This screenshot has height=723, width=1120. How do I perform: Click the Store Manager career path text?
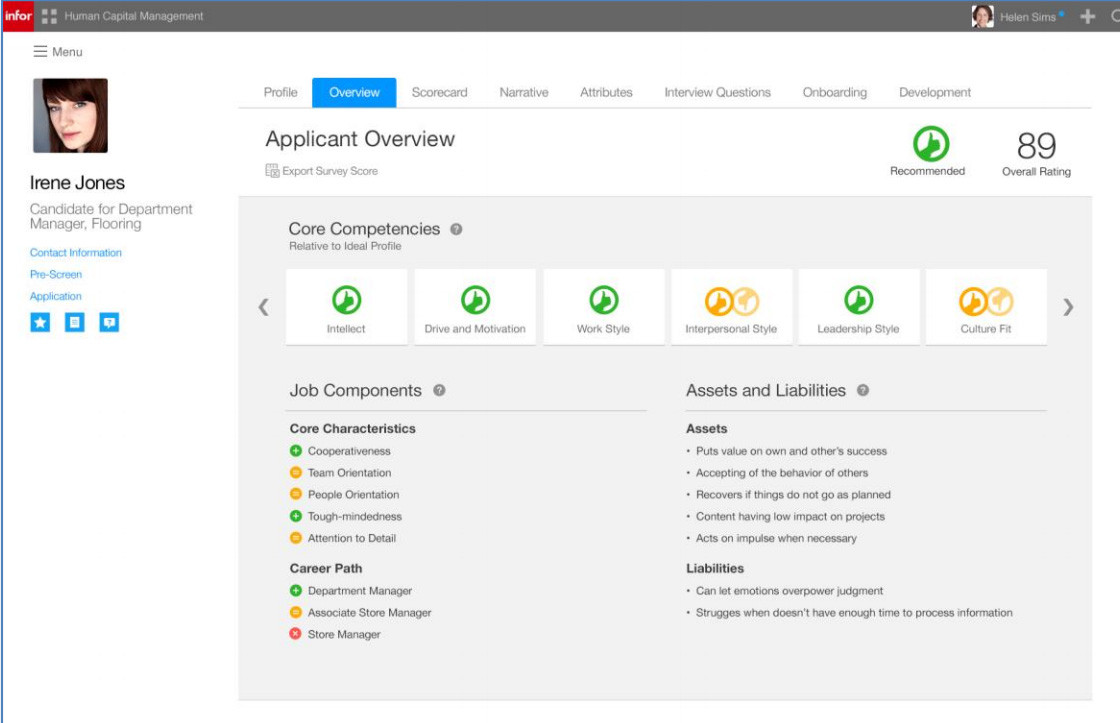[x=344, y=634]
